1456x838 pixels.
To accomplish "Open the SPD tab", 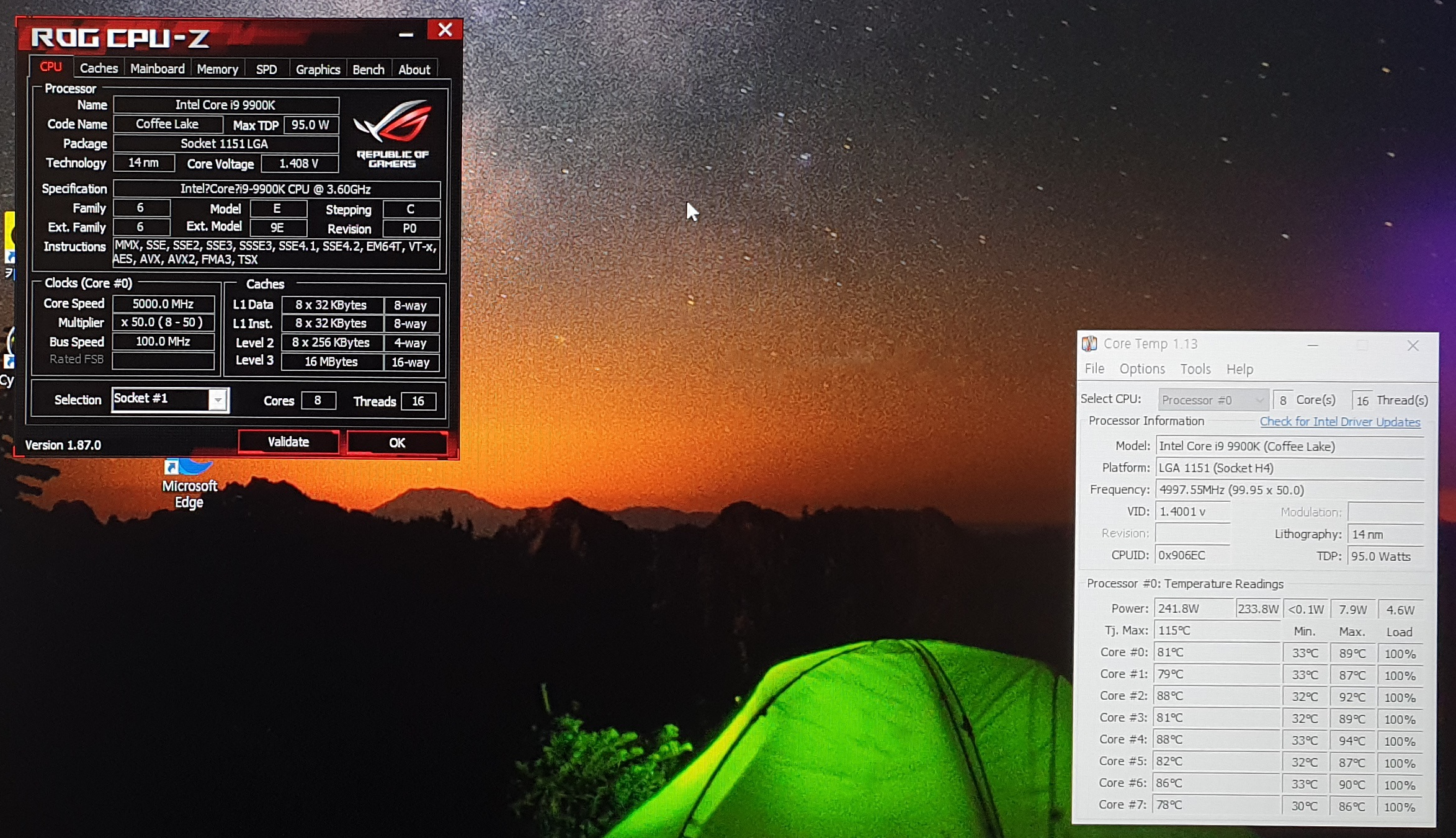I will [x=266, y=69].
